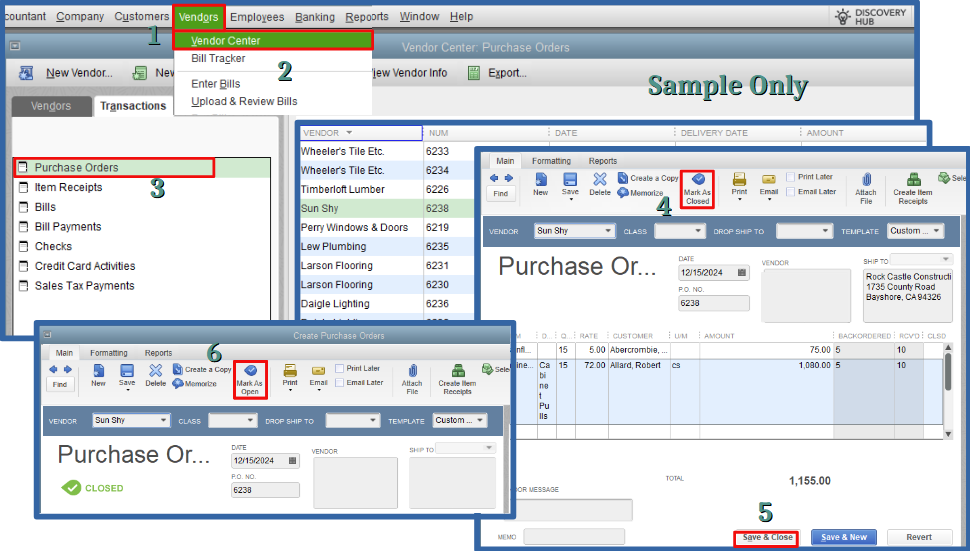Click P.O. NO. field 6238, right window
970x552 pixels.
coord(714,303)
